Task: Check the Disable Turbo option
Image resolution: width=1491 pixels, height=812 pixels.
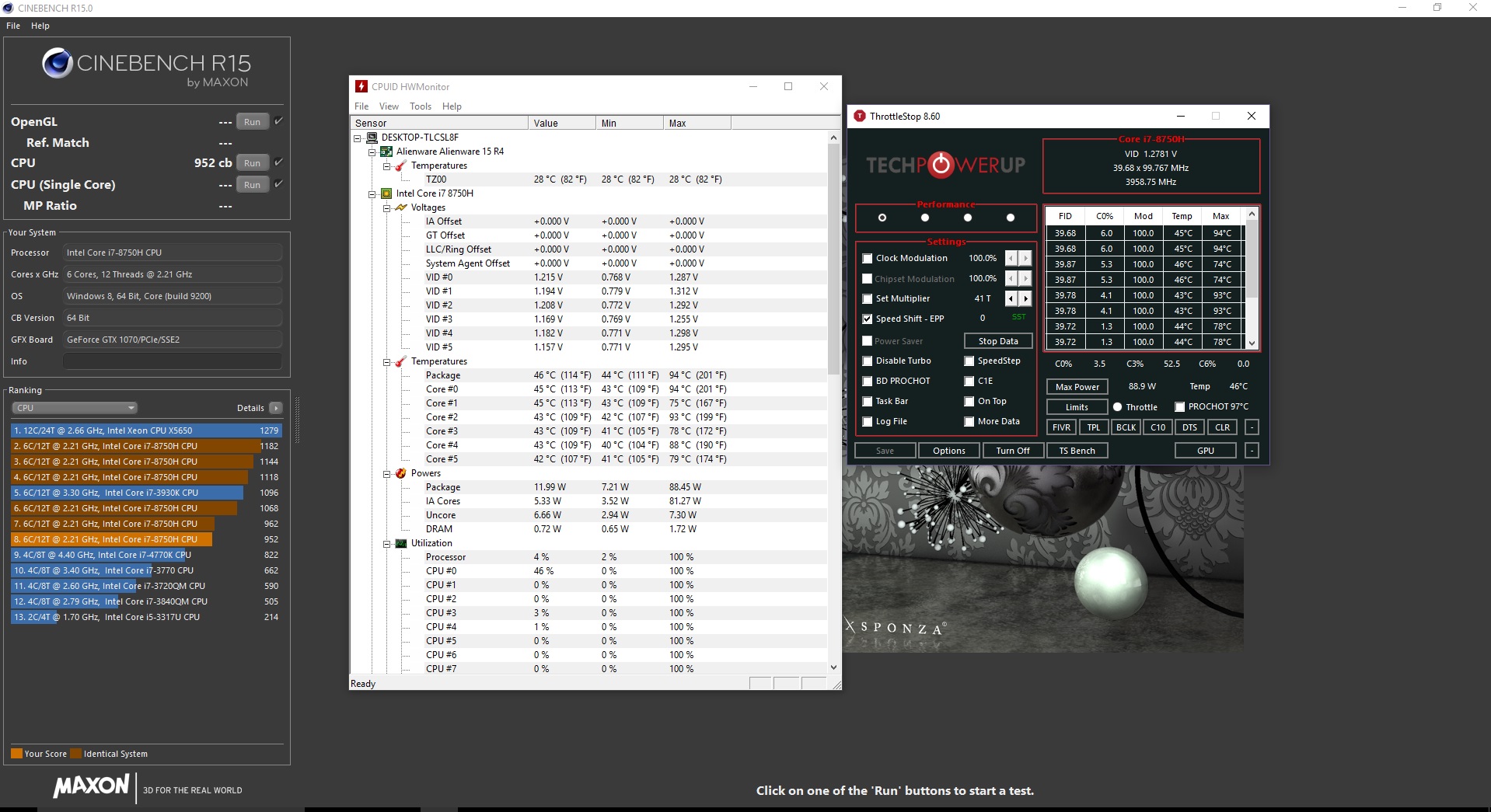Action: tap(868, 361)
